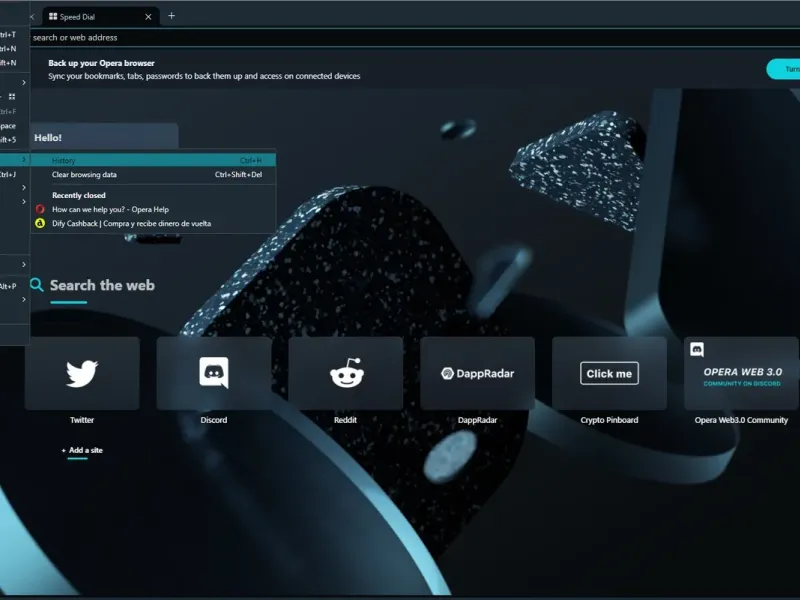Click the magnifier search icon
This screenshot has width=800, height=600.
click(37, 285)
